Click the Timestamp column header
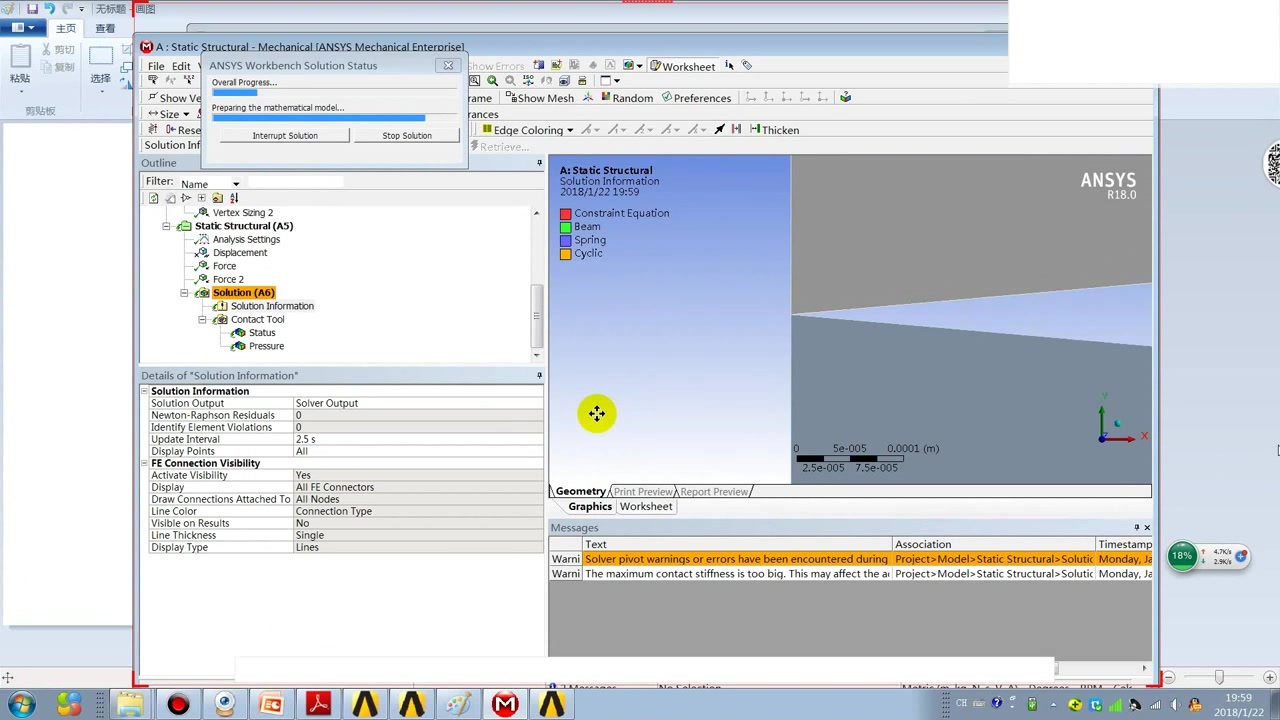This screenshot has width=1280, height=720. pos(1124,544)
